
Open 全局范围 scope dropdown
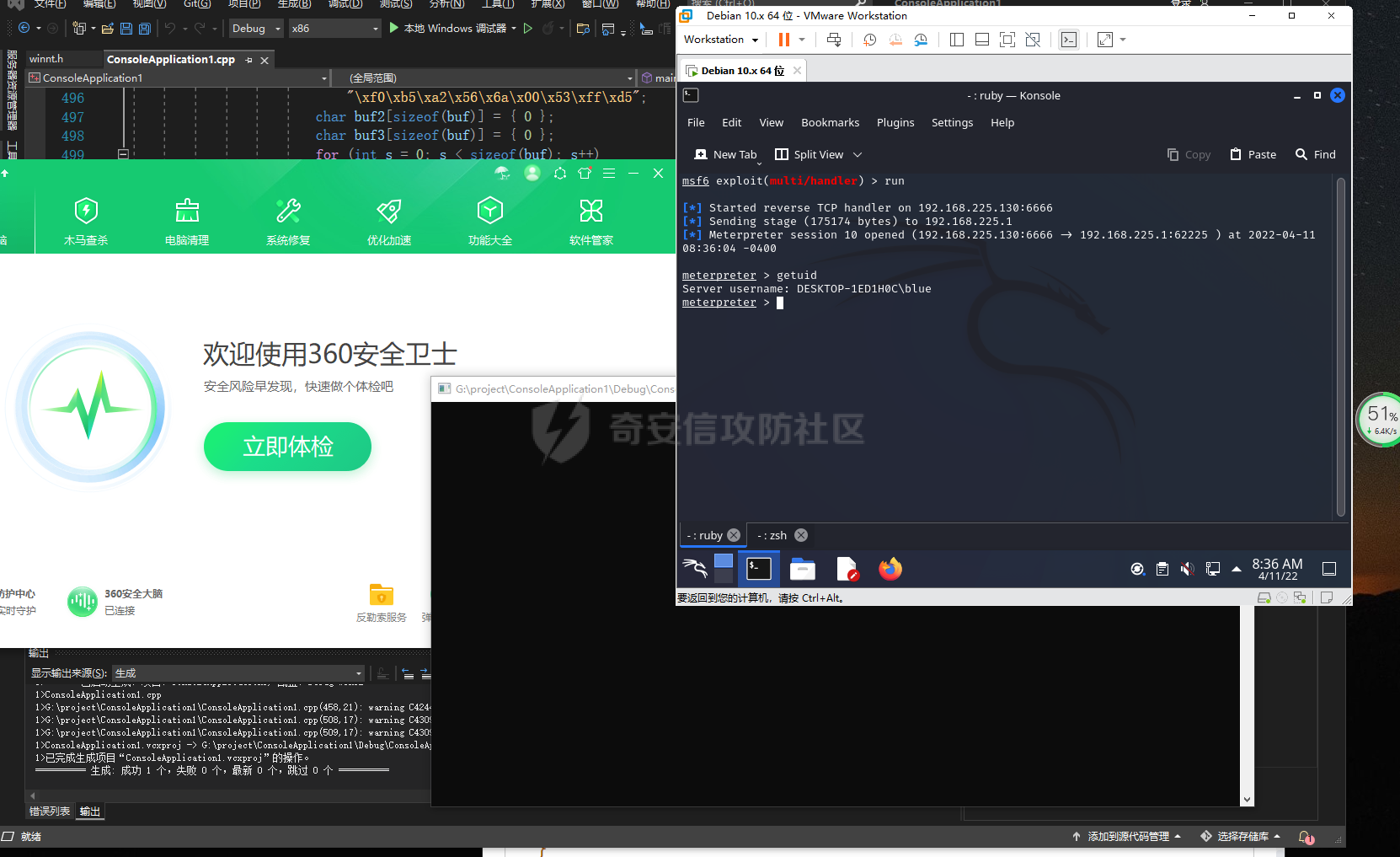click(484, 78)
